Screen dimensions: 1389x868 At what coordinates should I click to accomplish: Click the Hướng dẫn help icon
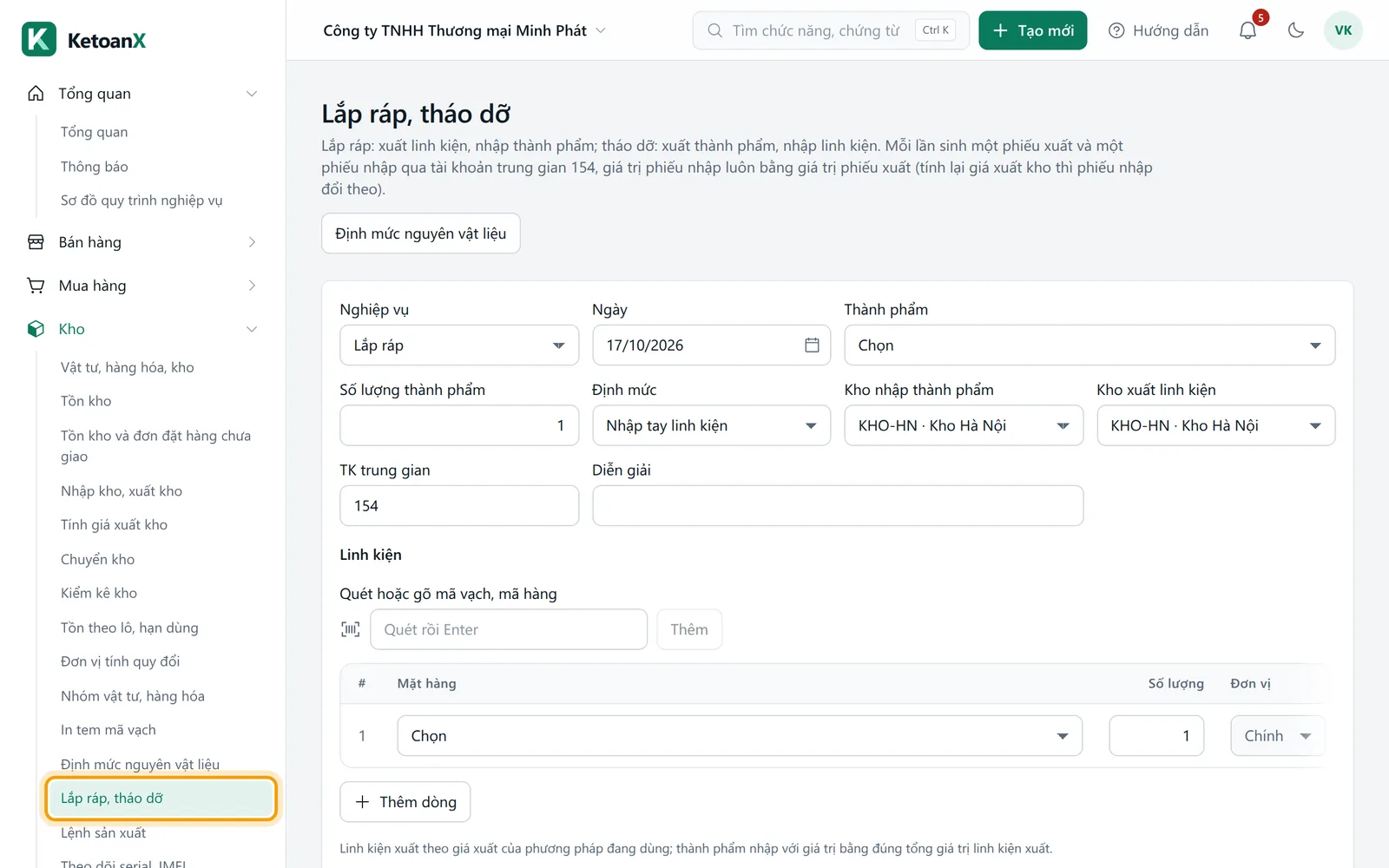click(x=1116, y=30)
